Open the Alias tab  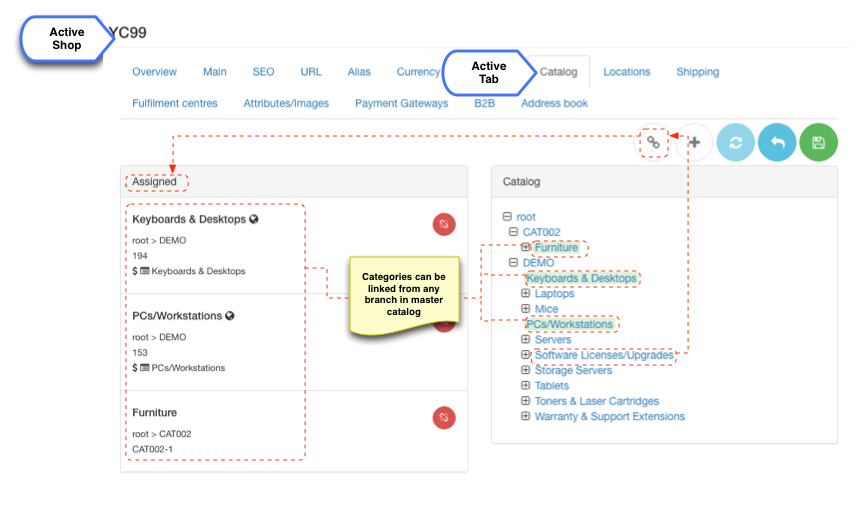(x=359, y=72)
